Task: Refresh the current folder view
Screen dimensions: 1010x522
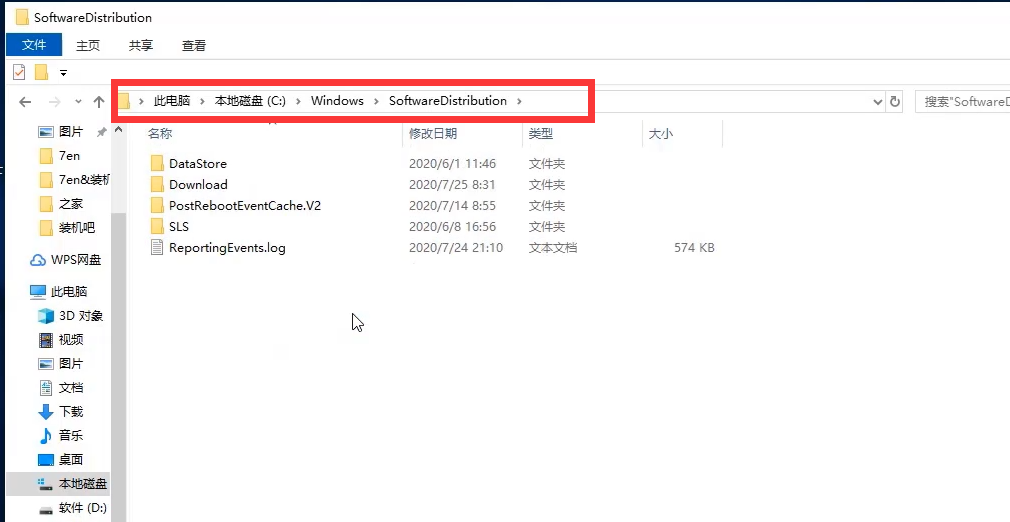Action: point(895,101)
